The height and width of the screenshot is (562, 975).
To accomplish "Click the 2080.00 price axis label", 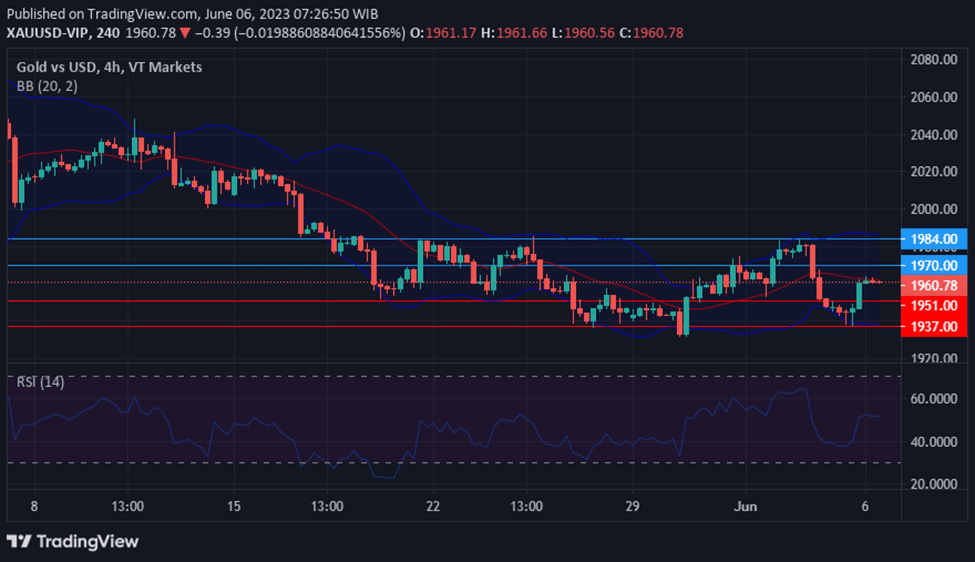I will pos(933,60).
